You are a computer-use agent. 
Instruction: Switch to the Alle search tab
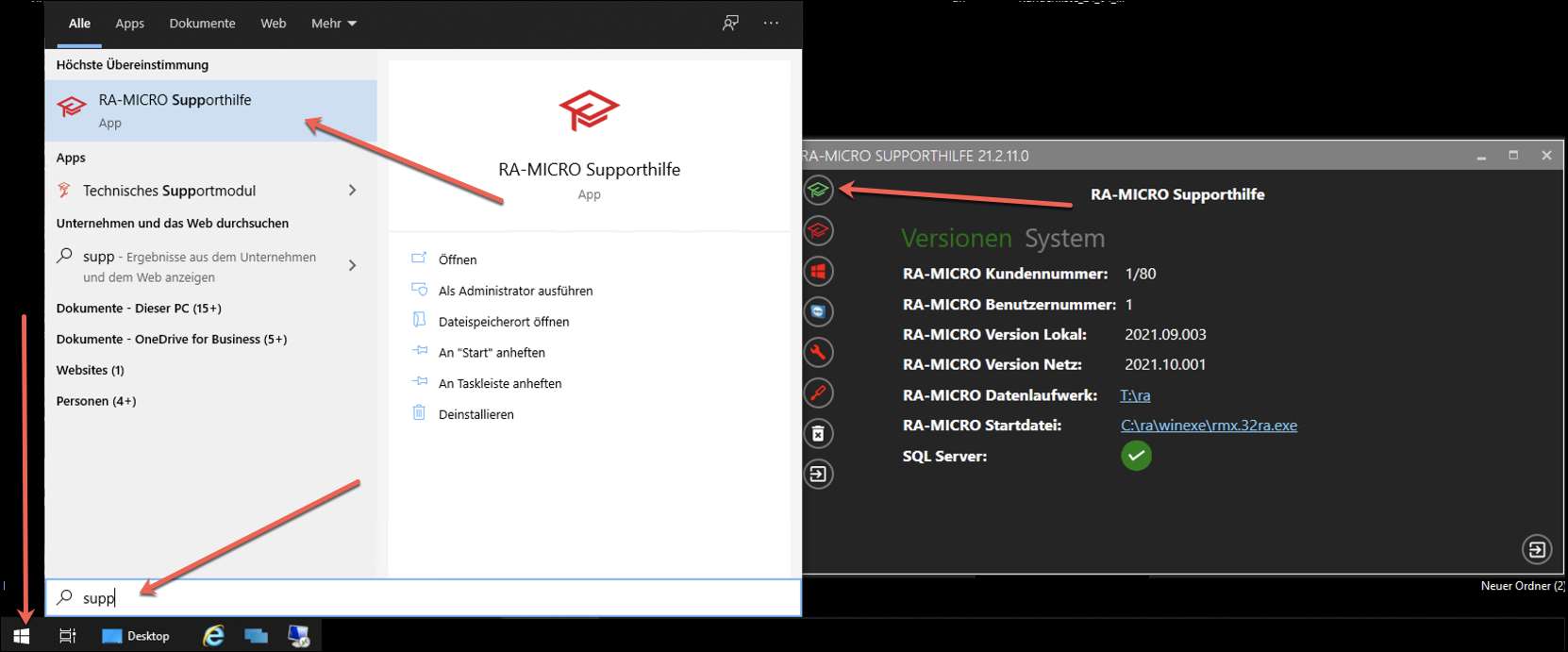point(80,24)
